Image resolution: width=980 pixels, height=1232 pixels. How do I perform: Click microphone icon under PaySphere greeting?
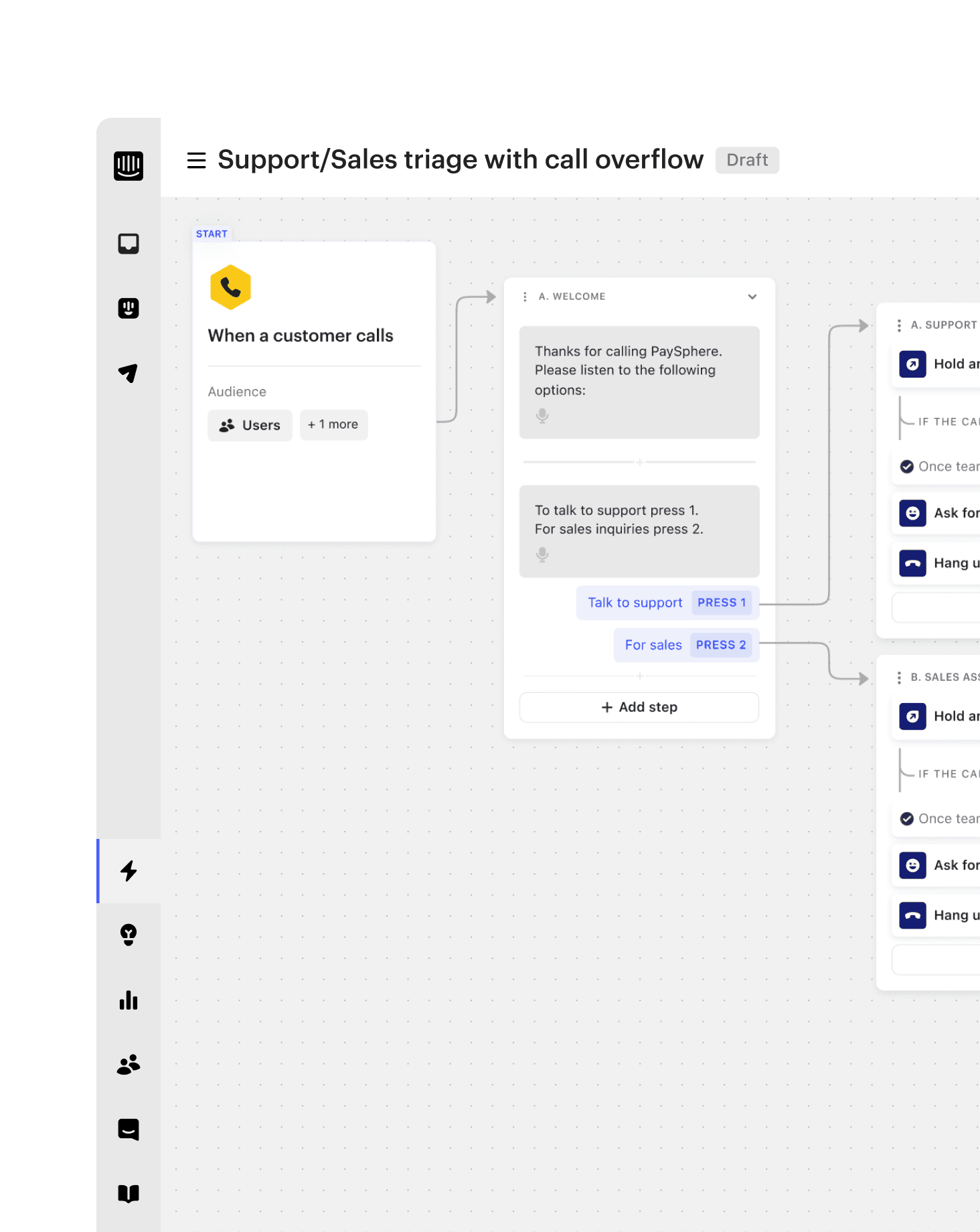tap(542, 416)
